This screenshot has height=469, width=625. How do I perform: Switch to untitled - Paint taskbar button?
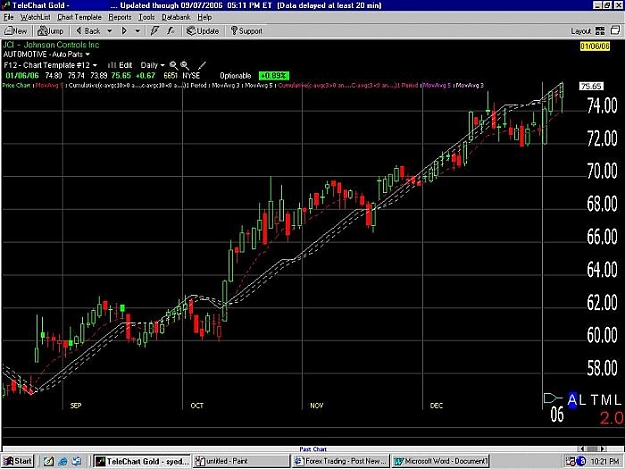(241, 461)
